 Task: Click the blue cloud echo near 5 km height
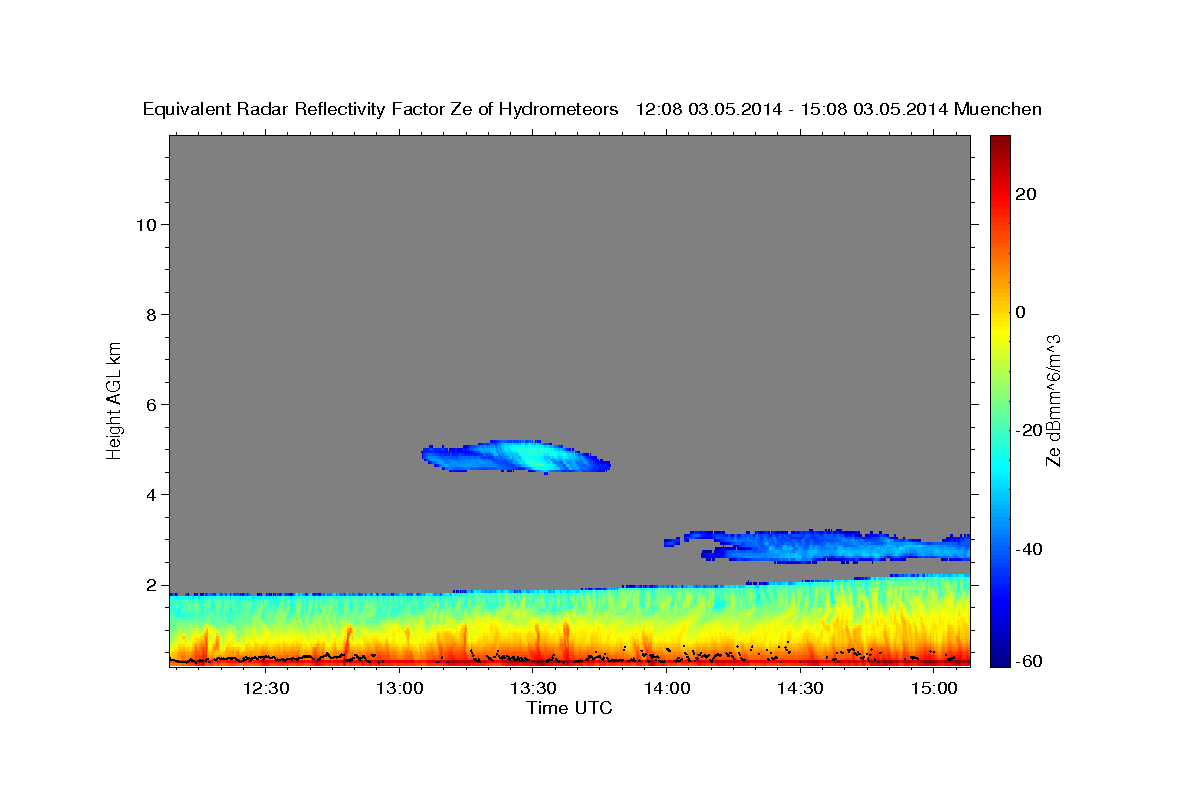coord(516,456)
